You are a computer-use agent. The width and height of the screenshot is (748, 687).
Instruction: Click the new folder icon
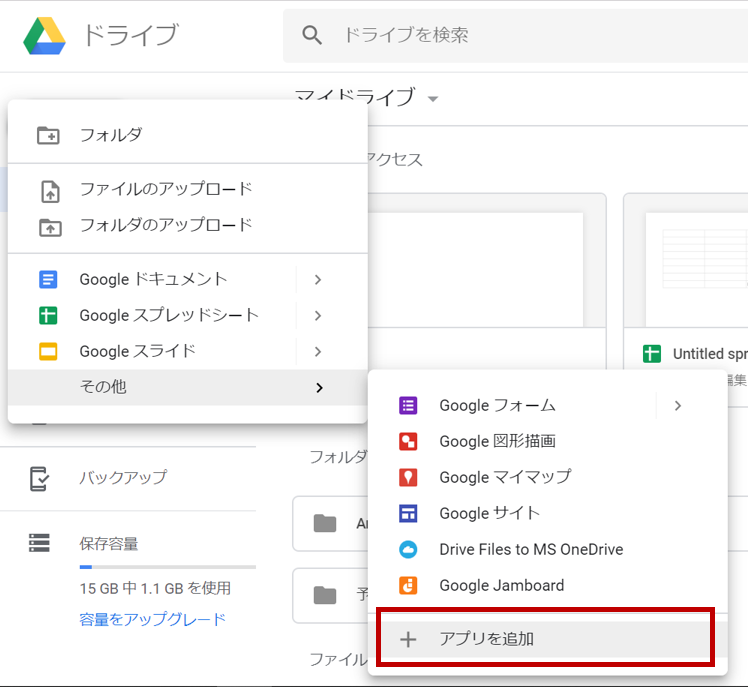pos(48,135)
